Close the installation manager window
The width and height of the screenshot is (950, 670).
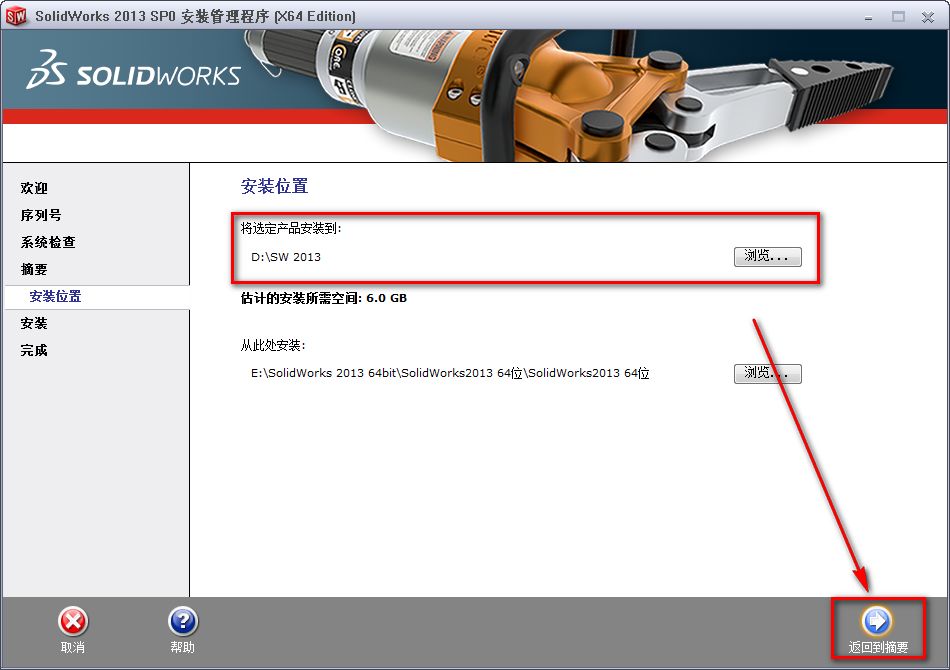[x=926, y=16]
